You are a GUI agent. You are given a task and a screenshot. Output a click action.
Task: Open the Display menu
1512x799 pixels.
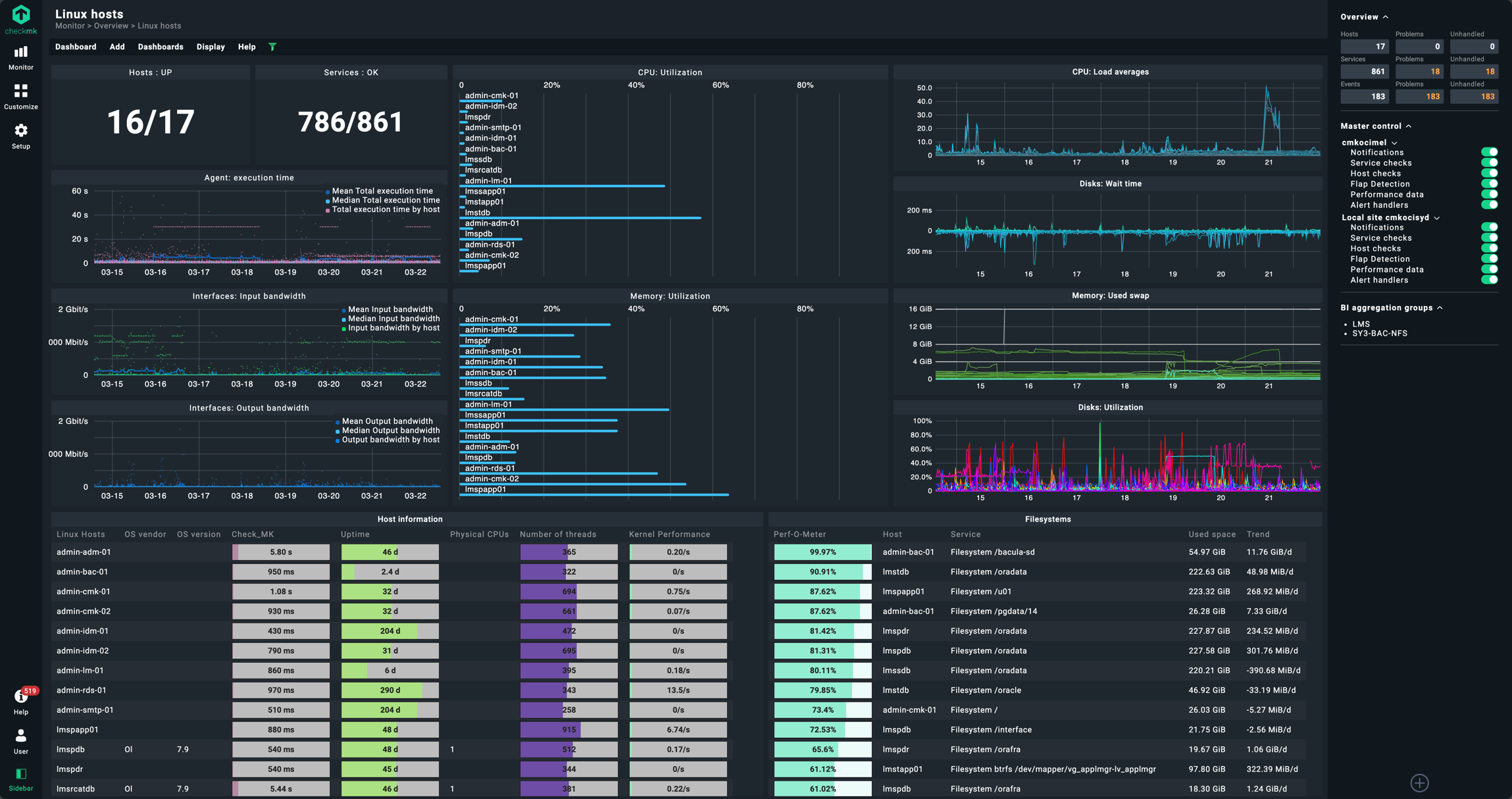click(x=211, y=47)
